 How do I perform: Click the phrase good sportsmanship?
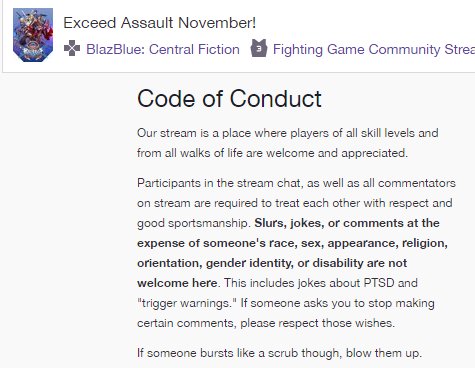[194, 223]
